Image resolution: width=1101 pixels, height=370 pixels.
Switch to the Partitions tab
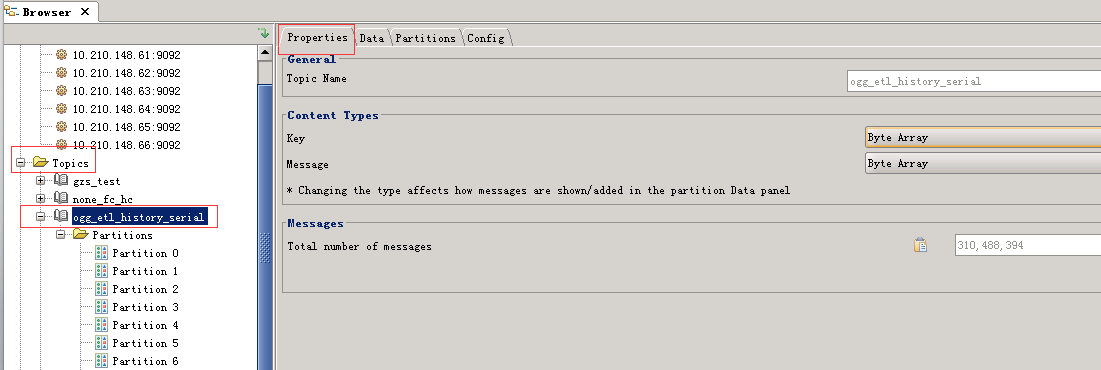425,38
